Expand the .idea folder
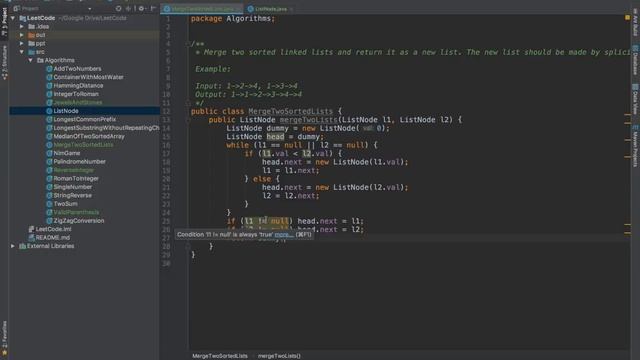The height and width of the screenshot is (360, 640). tap(22, 27)
